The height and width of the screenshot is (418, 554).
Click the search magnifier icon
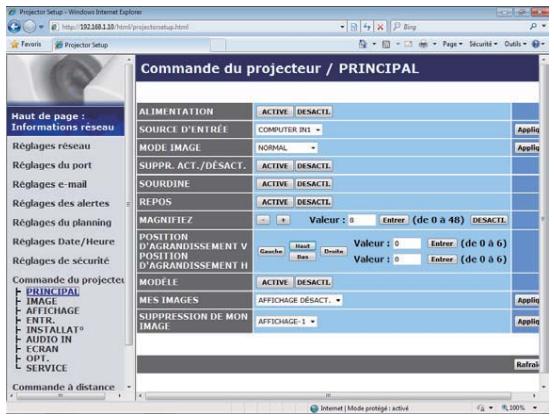click(533, 27)
